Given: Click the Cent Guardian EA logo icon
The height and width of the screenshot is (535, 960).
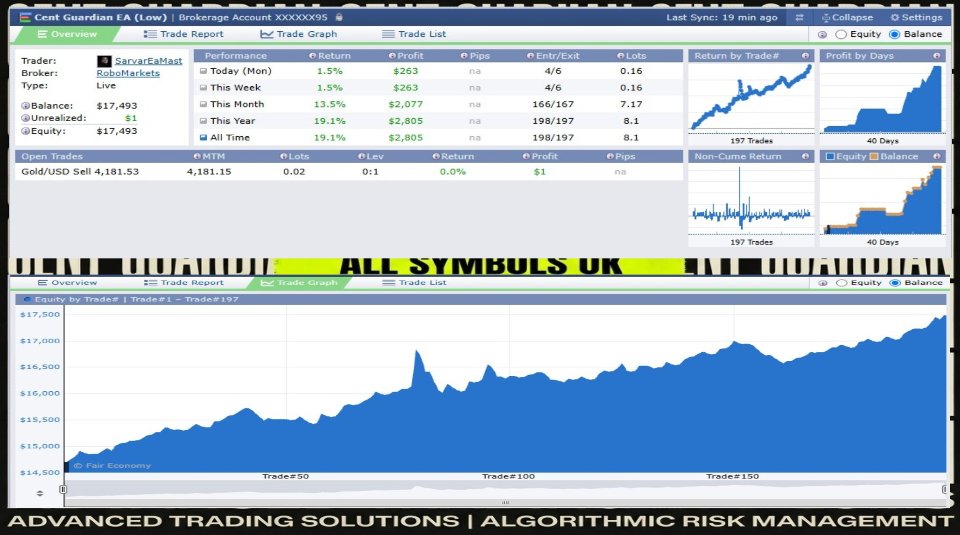Looking at the screenshot, I should [x=25, y=17].
